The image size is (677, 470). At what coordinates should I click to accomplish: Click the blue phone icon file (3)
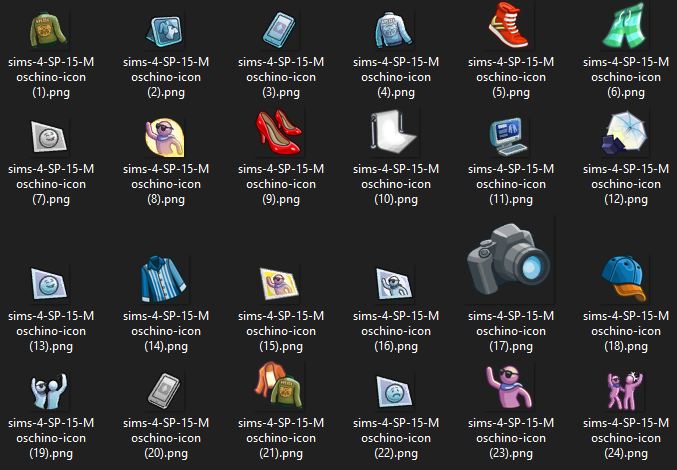click(x=279, y=29)
